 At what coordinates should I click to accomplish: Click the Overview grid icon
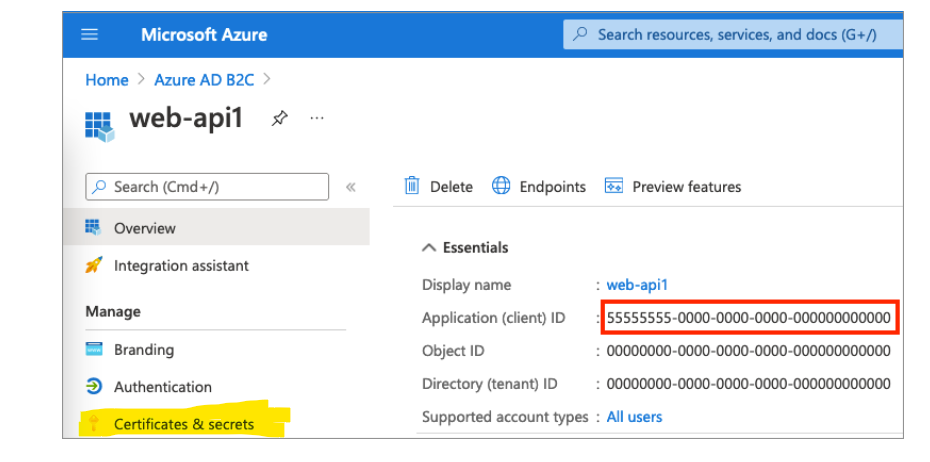[x=93, y=227]
